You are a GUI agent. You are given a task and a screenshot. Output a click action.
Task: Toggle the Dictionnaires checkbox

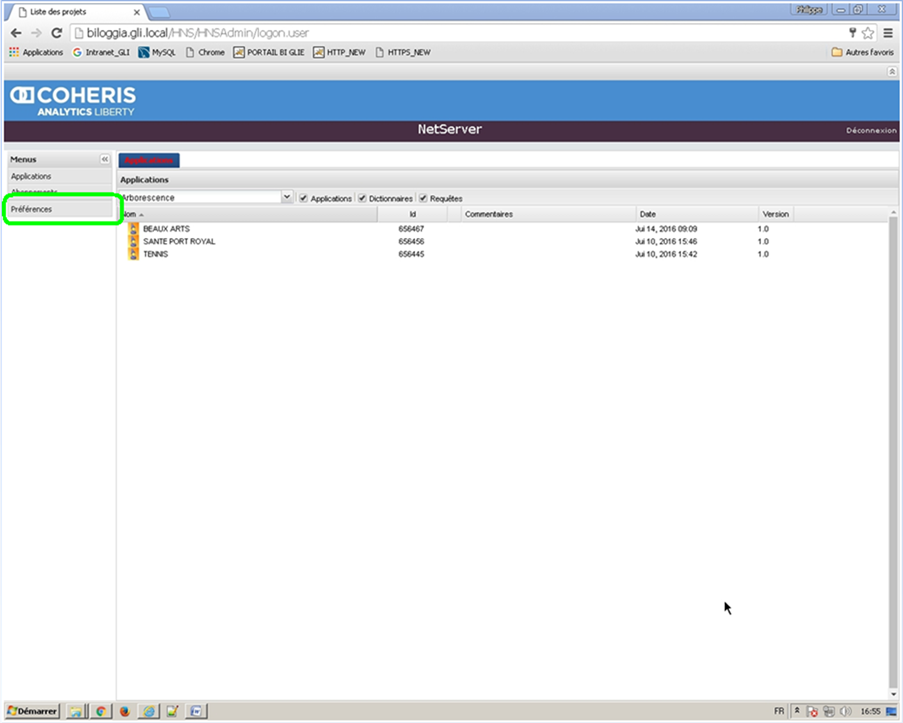363,198
